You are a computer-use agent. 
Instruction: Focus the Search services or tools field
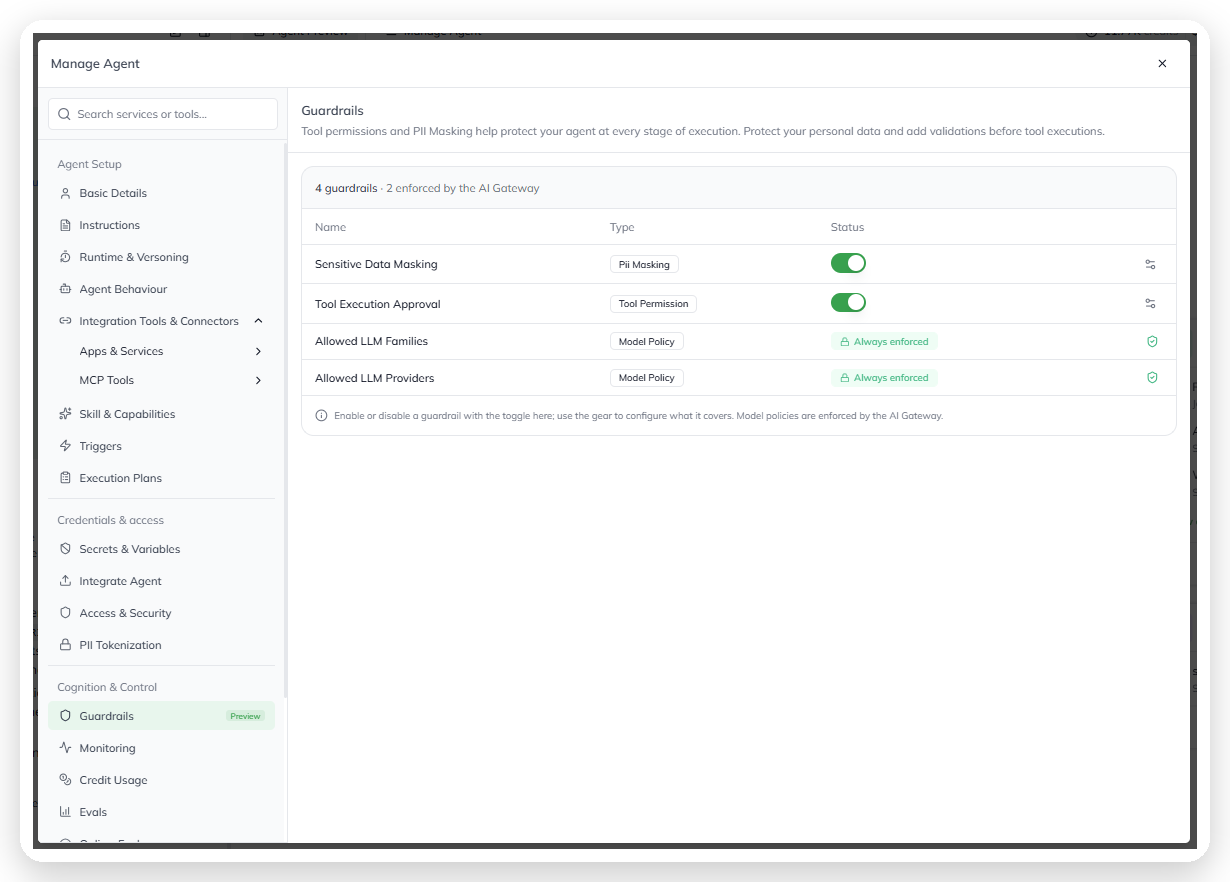coord(163,114)
